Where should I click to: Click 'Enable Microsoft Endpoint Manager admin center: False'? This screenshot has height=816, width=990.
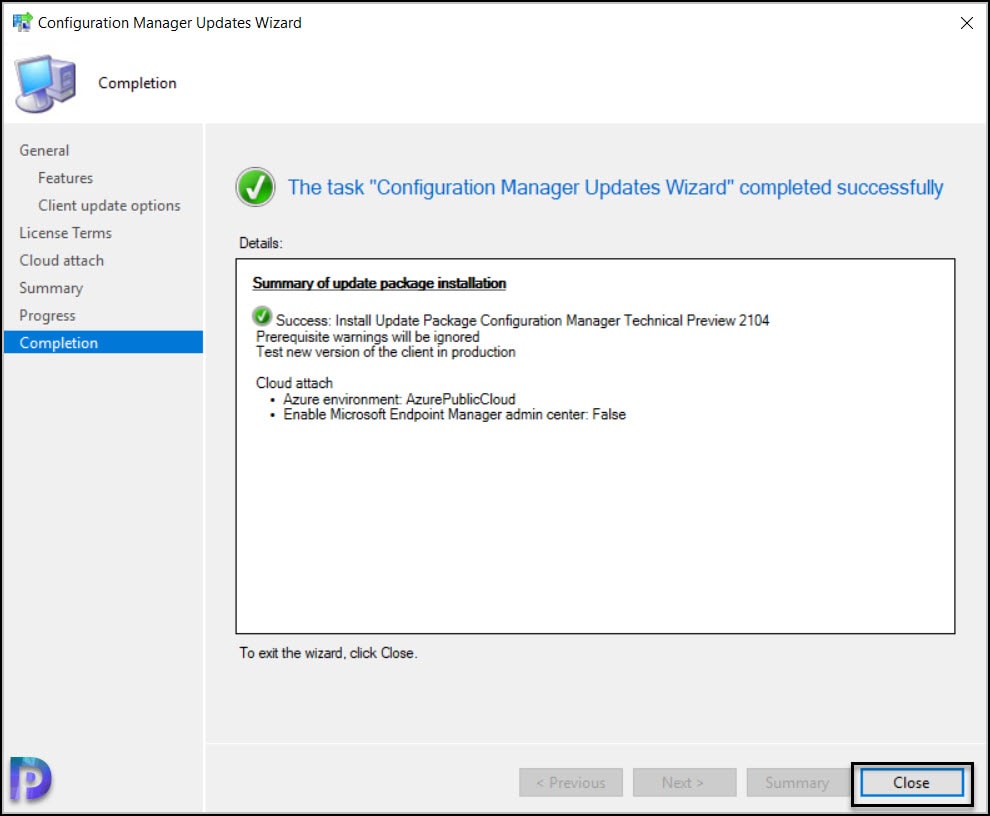pos(455,415)
